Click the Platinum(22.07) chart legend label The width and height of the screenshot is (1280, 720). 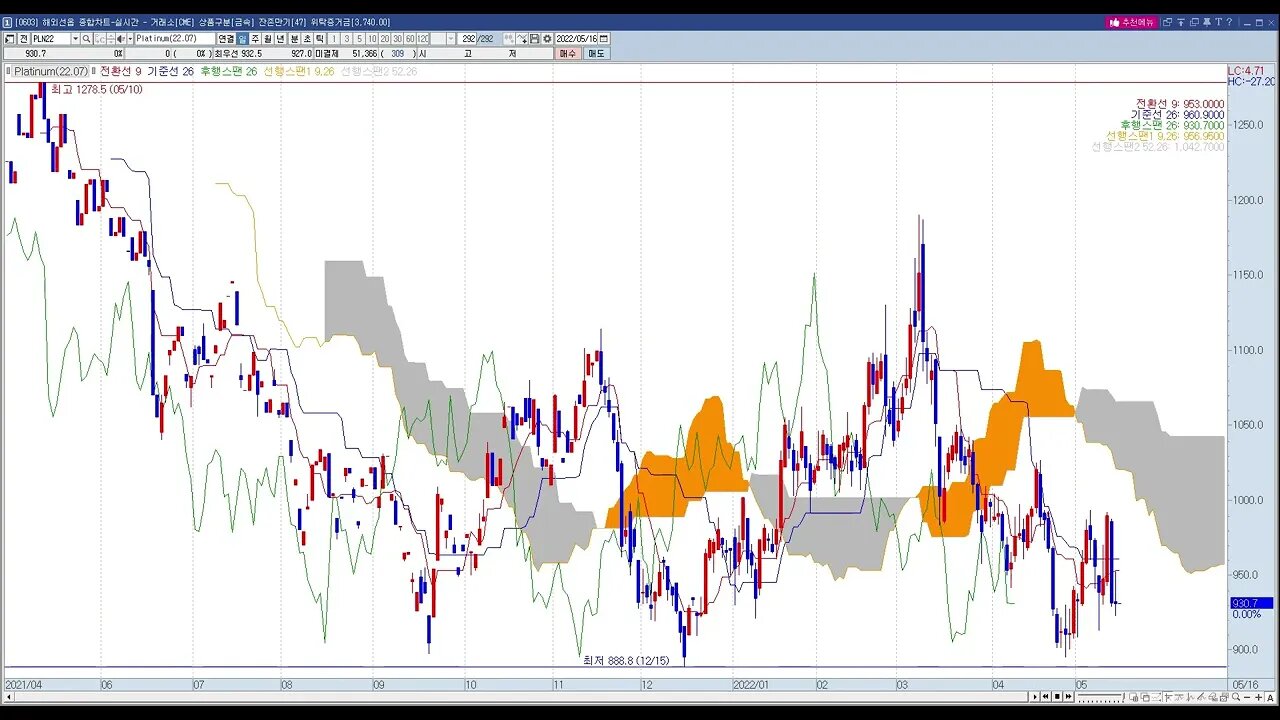[52, 71]
